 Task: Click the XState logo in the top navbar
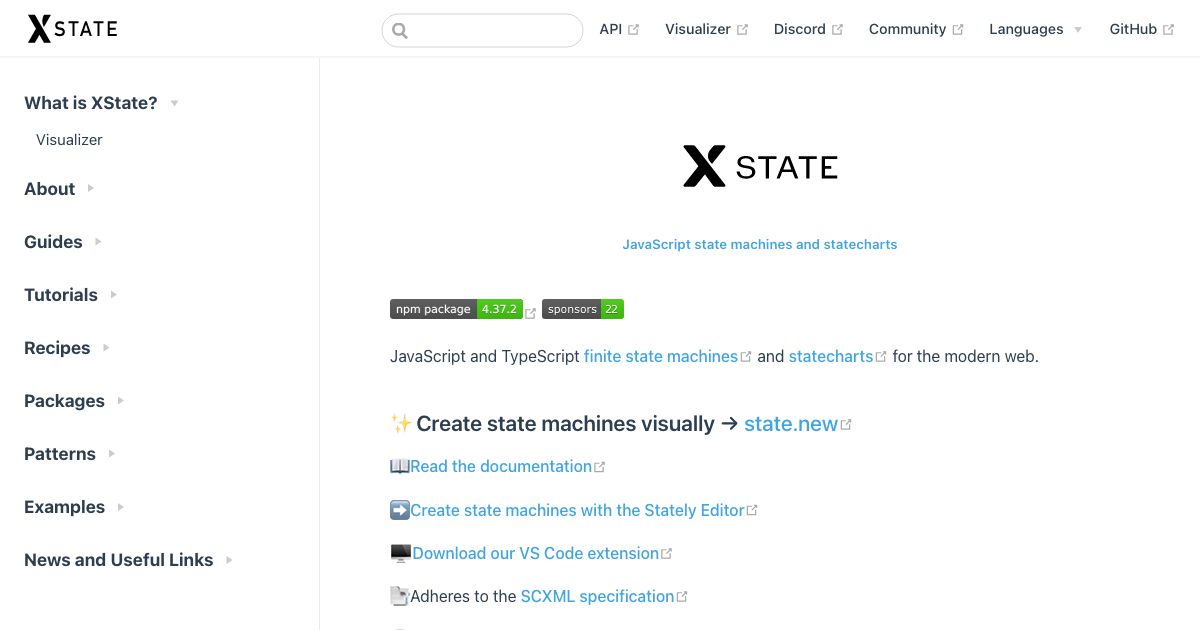pyautogui.click(x=70, y=28)
